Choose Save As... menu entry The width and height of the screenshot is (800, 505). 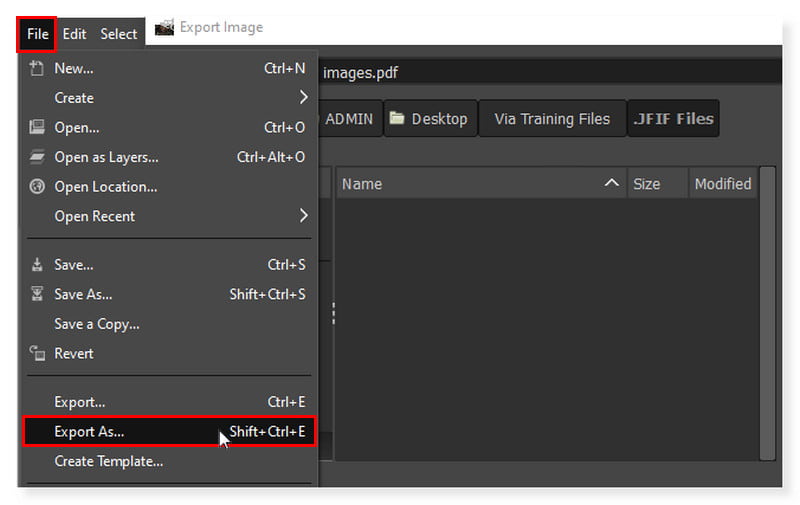click(168, 294)
